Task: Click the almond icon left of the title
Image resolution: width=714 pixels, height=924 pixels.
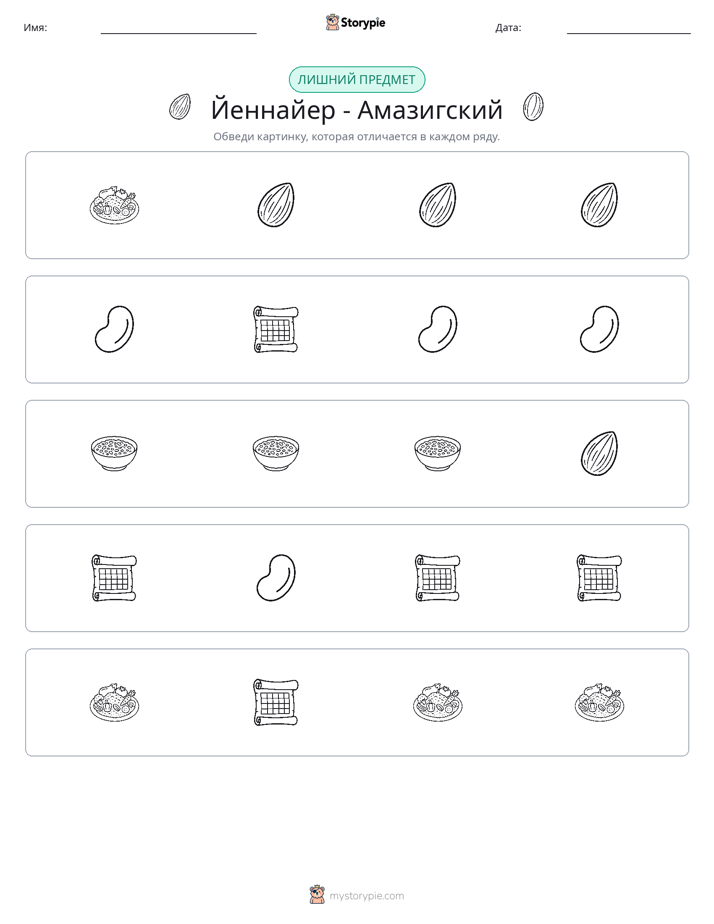Action: pos(180,107)
